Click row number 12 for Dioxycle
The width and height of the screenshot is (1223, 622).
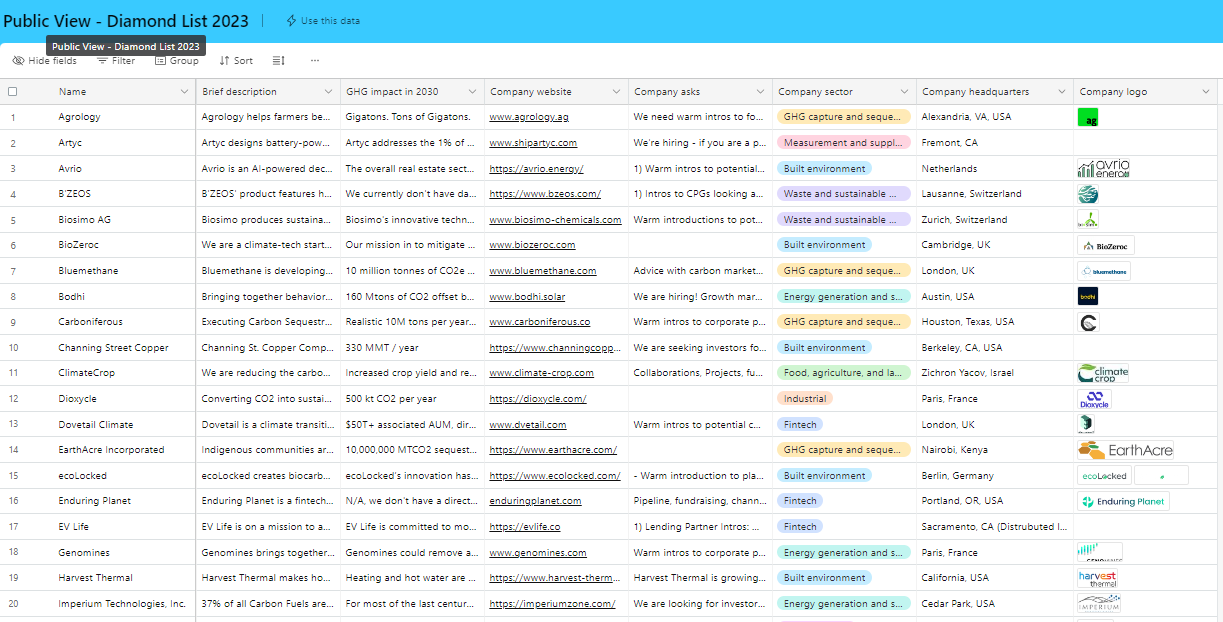[14, 399]
